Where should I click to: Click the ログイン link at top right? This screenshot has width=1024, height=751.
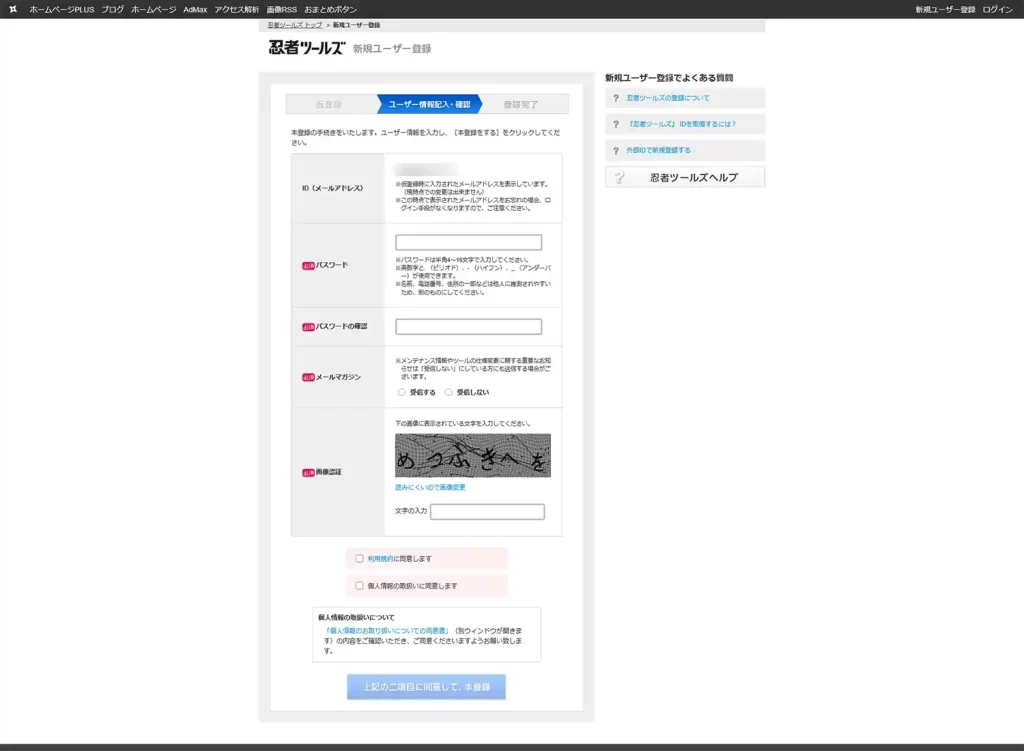click(x=997, y=9)
